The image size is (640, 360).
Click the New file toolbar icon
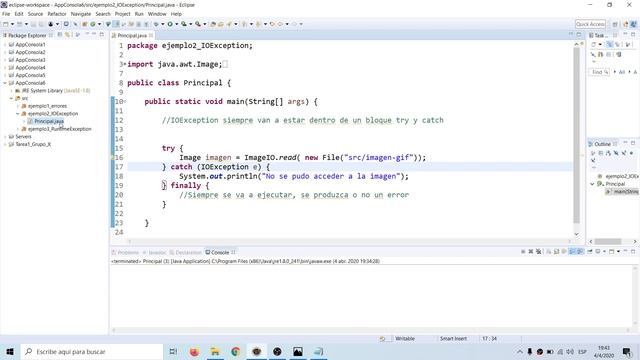point(6,24)
